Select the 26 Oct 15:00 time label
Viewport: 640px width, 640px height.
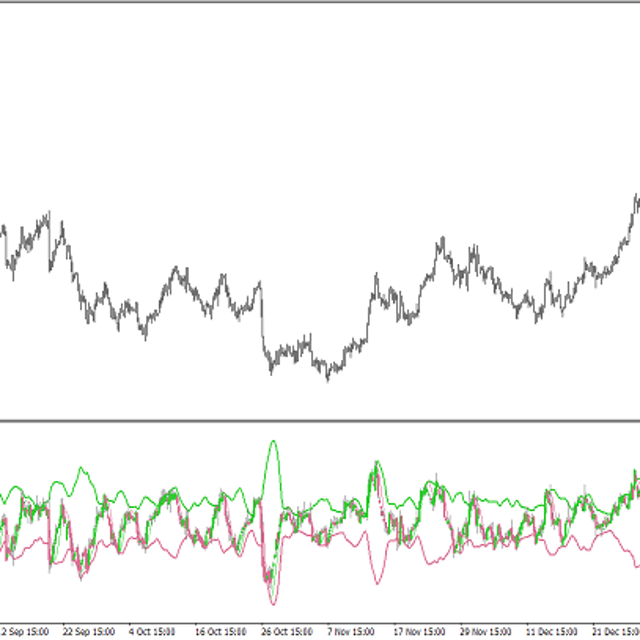(x=286, y=632)
